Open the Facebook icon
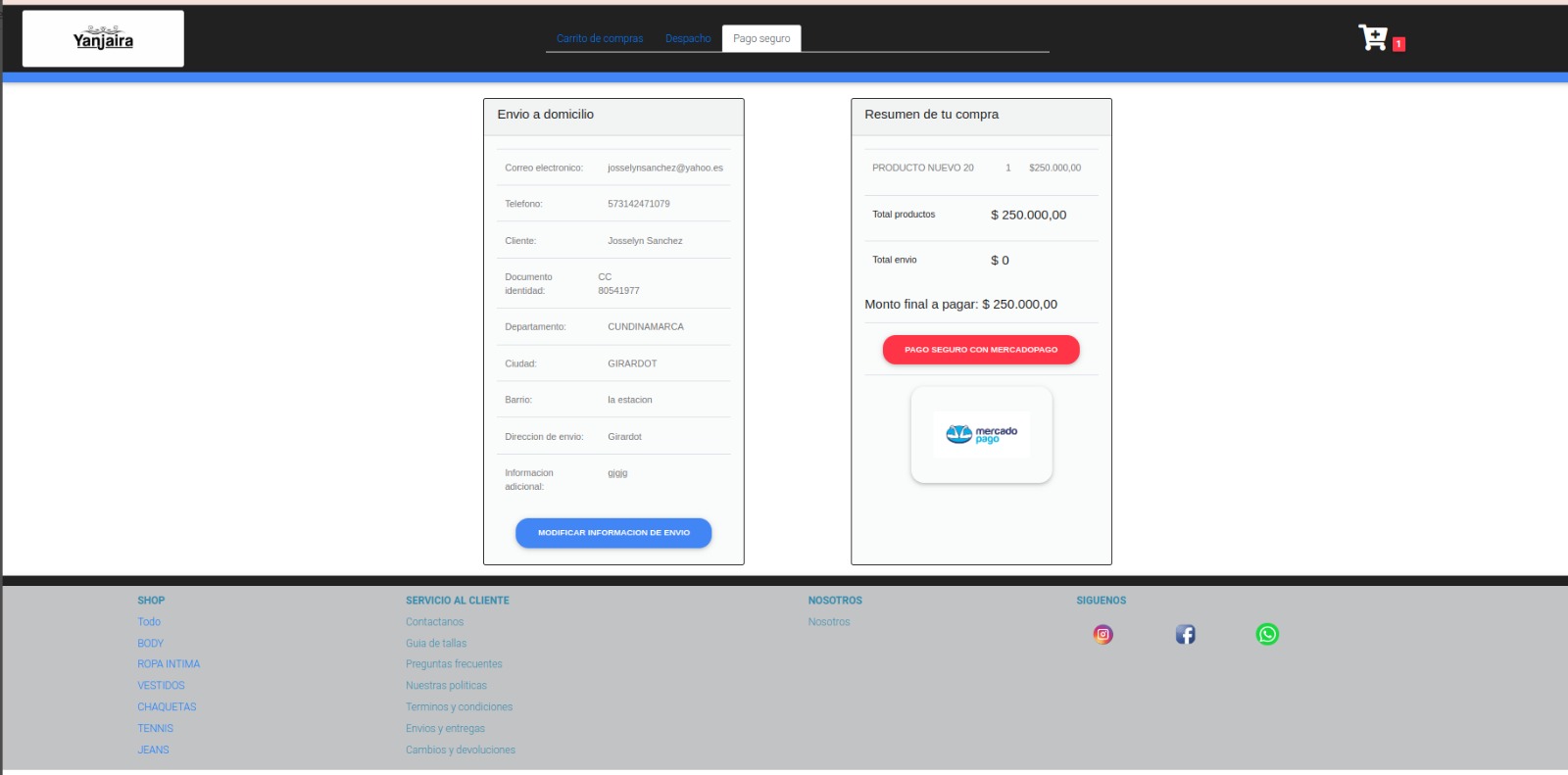 [1185, 635]
